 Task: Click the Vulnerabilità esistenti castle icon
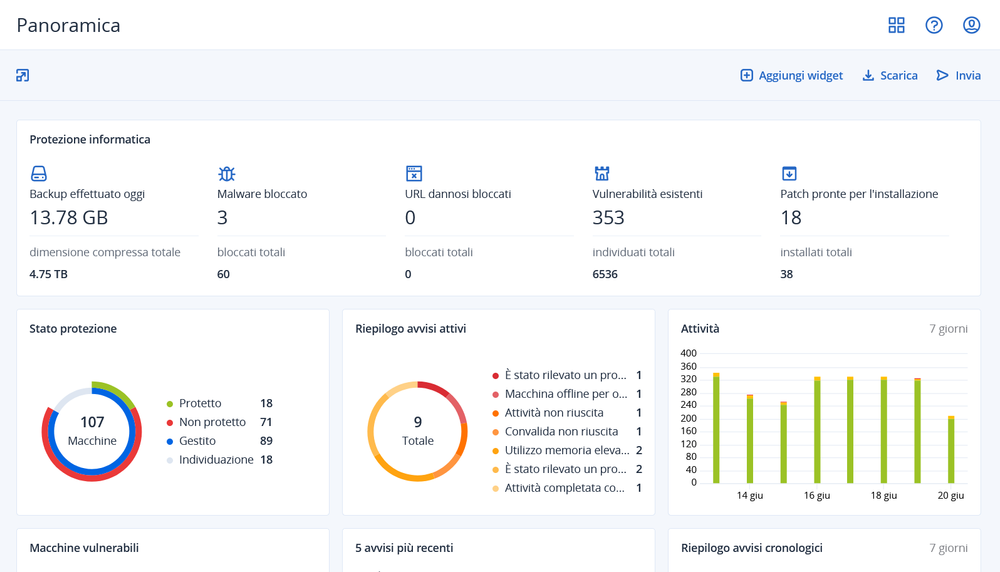(x=602, y=174)
